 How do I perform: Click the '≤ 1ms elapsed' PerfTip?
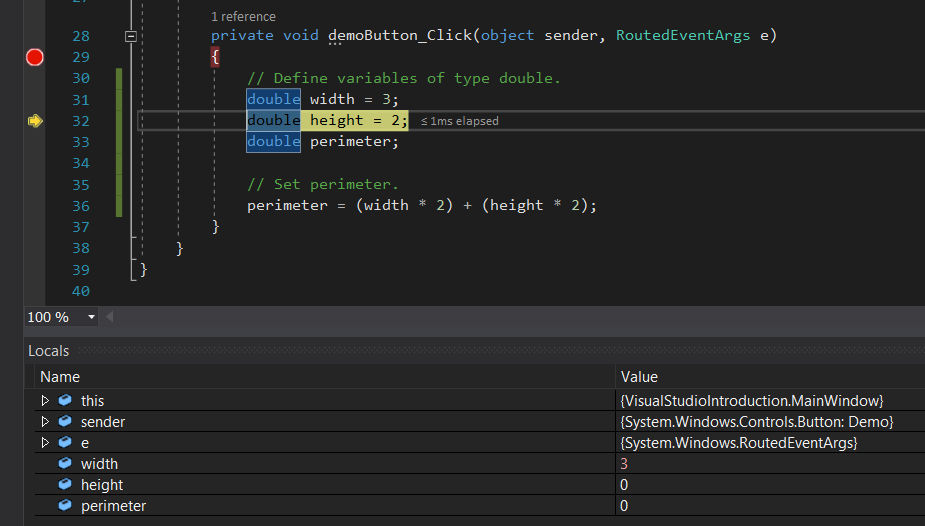coord(459,121)
